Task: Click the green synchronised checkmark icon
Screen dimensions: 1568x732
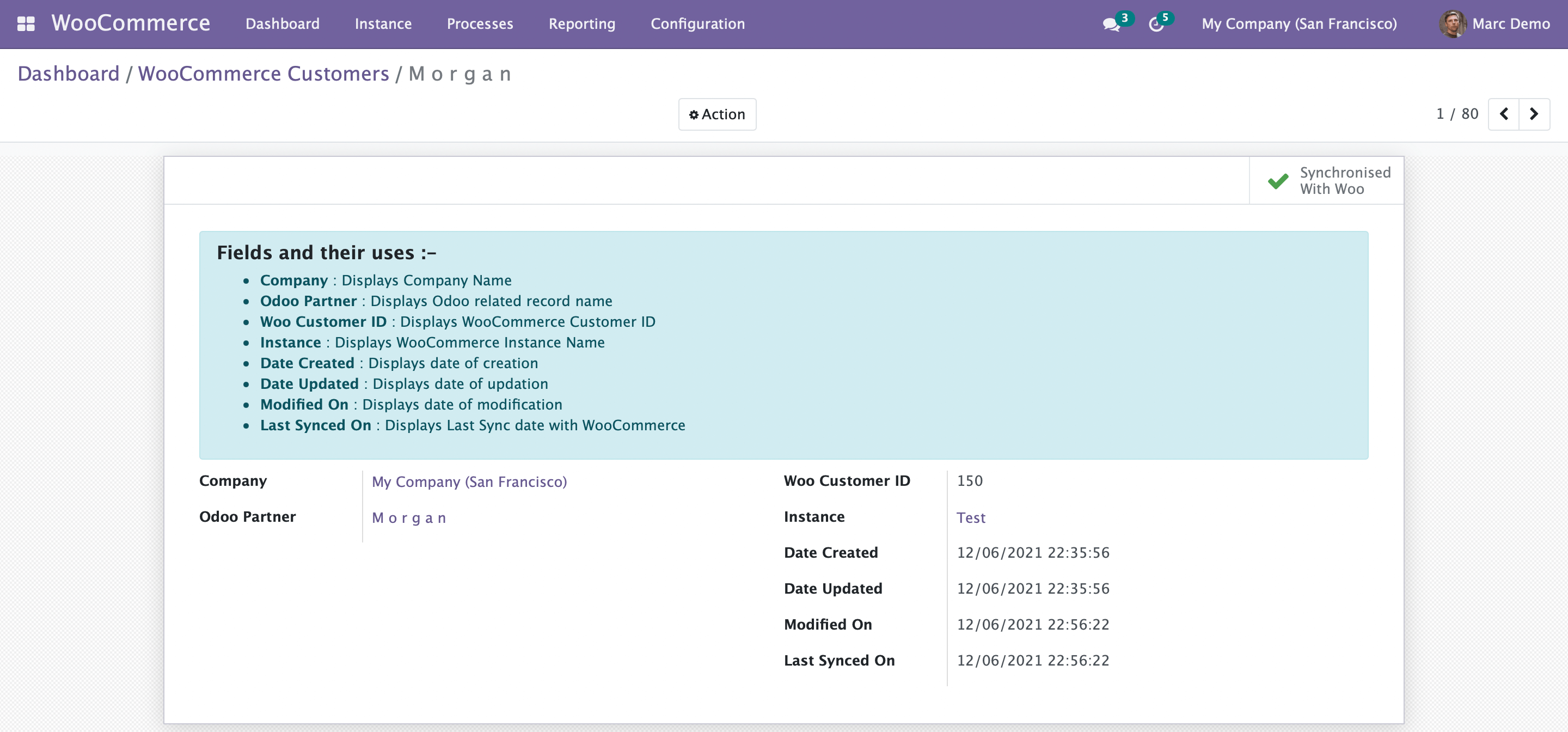Action: [1278, 181]
